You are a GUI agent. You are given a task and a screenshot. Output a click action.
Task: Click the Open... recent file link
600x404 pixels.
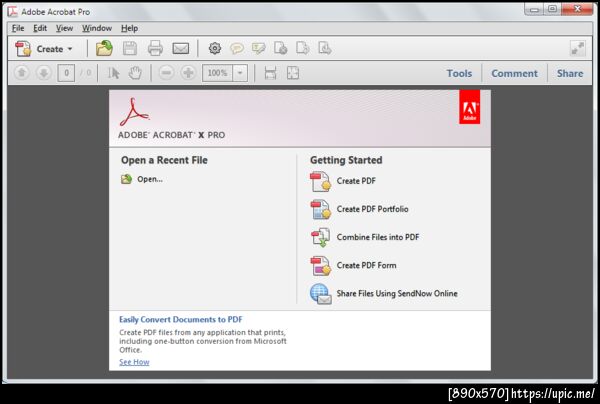tap(150, 179)
